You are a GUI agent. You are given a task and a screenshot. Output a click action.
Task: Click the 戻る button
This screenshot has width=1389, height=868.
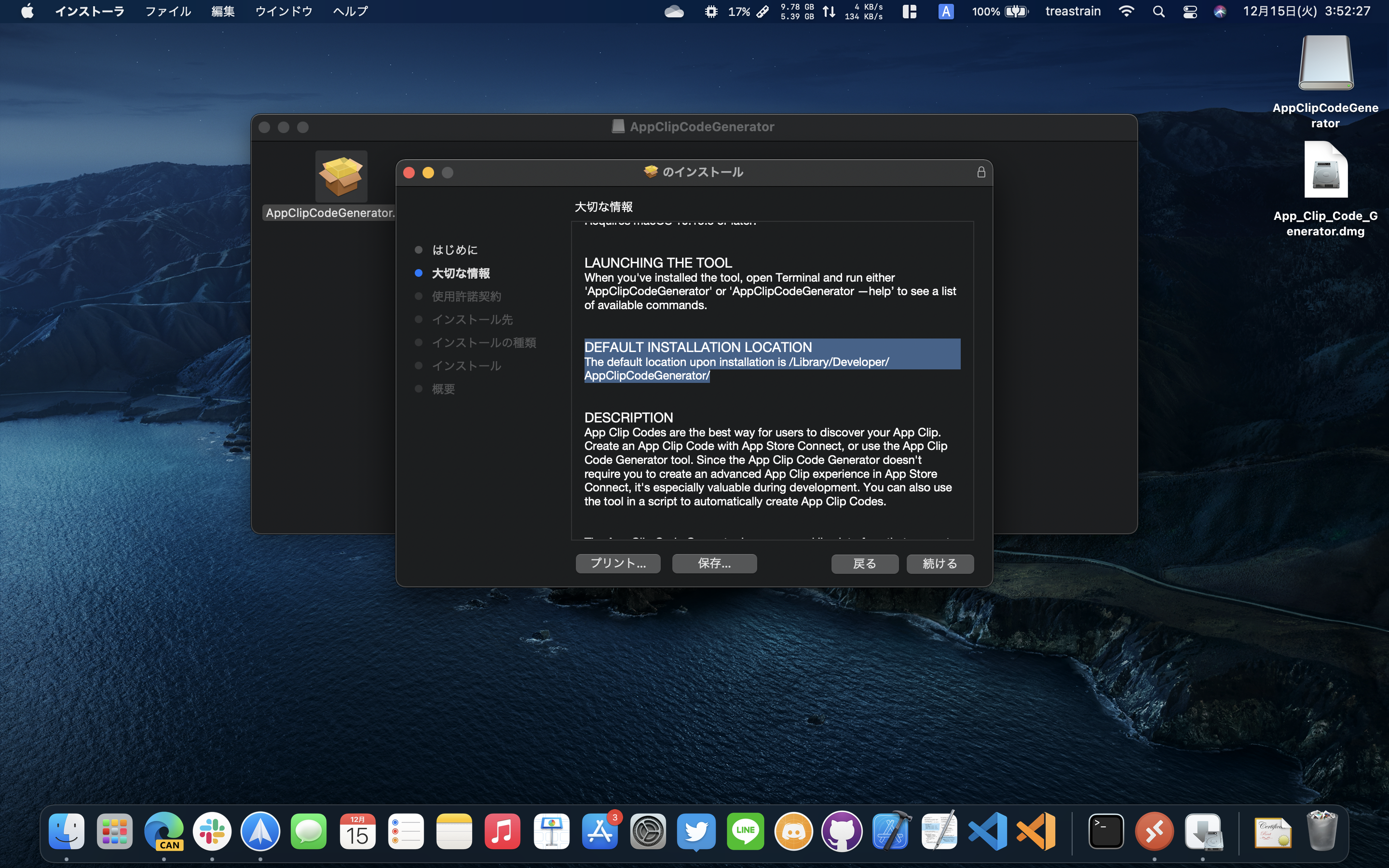pos(864,563)
